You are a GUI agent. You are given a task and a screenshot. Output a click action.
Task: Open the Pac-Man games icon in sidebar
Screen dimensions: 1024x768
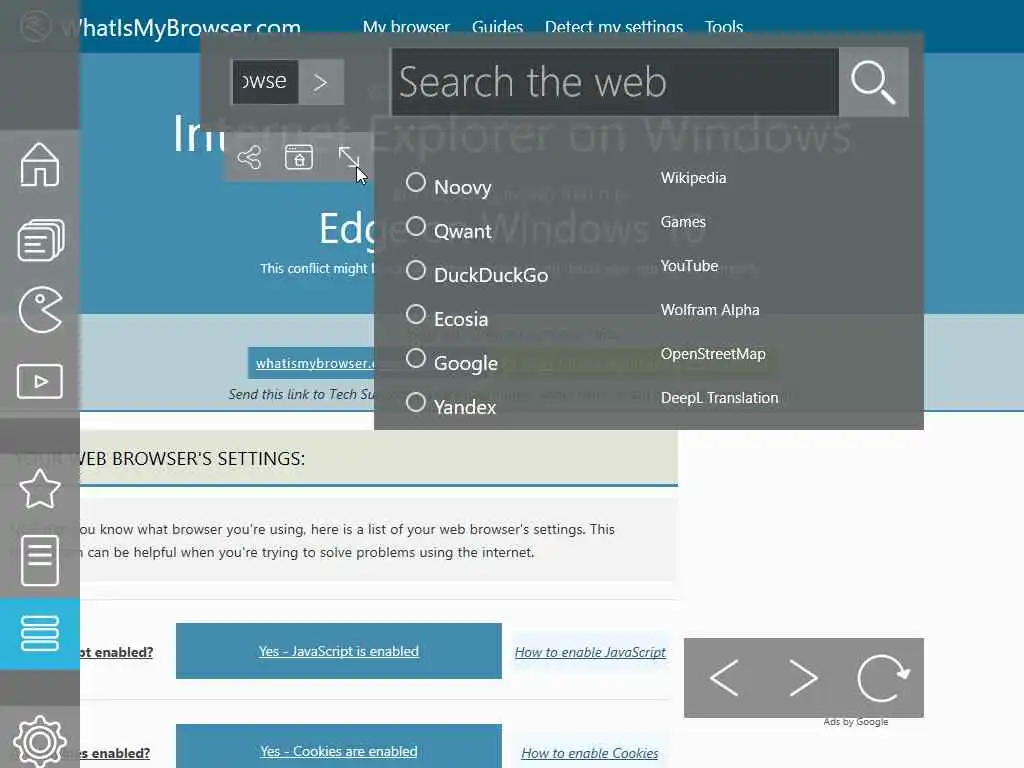40,310
